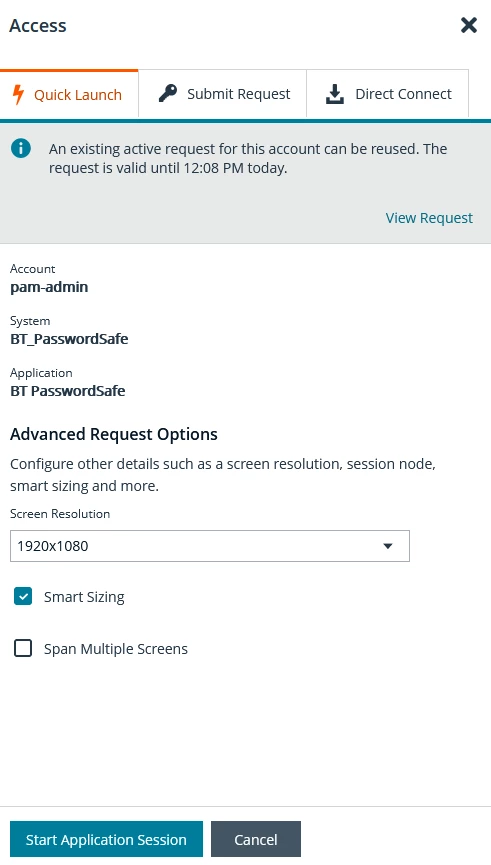Image resolution: width=491 pixels, height=865 pixels.
Task: Uncheck the Smart Sizing checkbox
Action: click(x=23, y=596)
